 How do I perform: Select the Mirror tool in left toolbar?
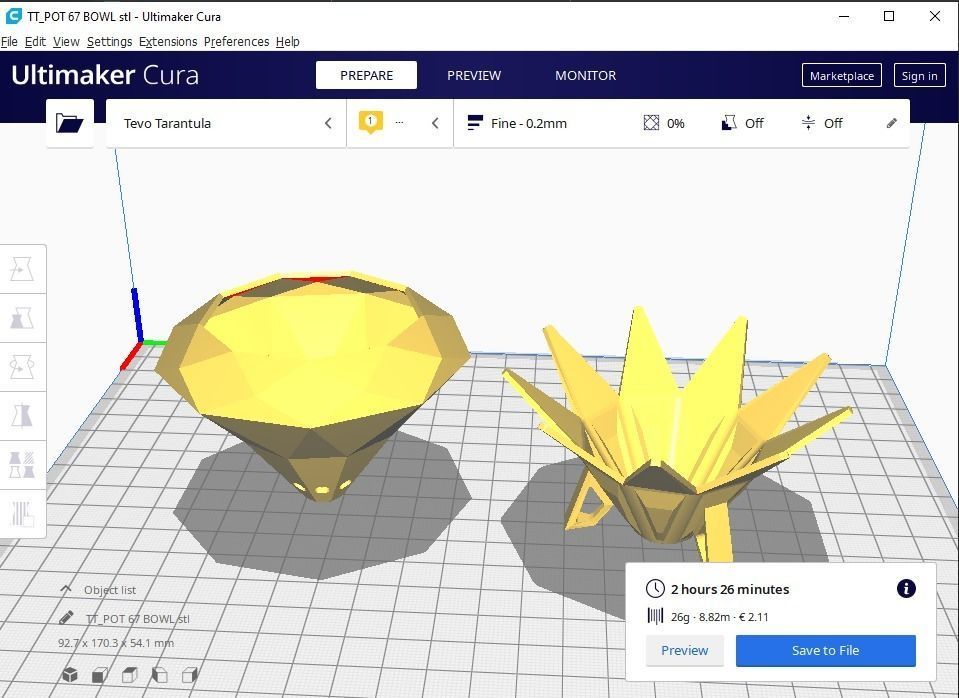tap(22, 416)
